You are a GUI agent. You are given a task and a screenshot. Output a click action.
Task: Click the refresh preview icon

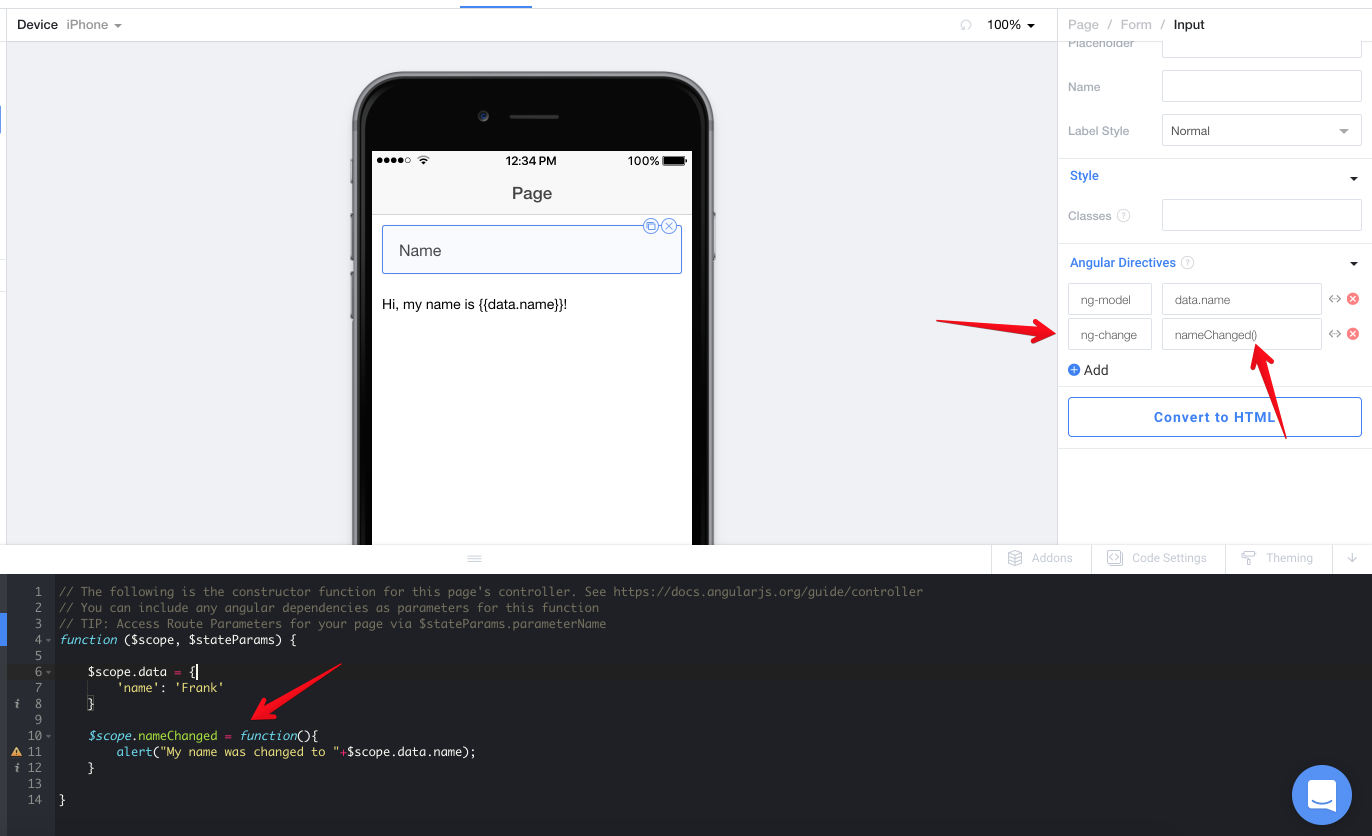click(966, 25)
